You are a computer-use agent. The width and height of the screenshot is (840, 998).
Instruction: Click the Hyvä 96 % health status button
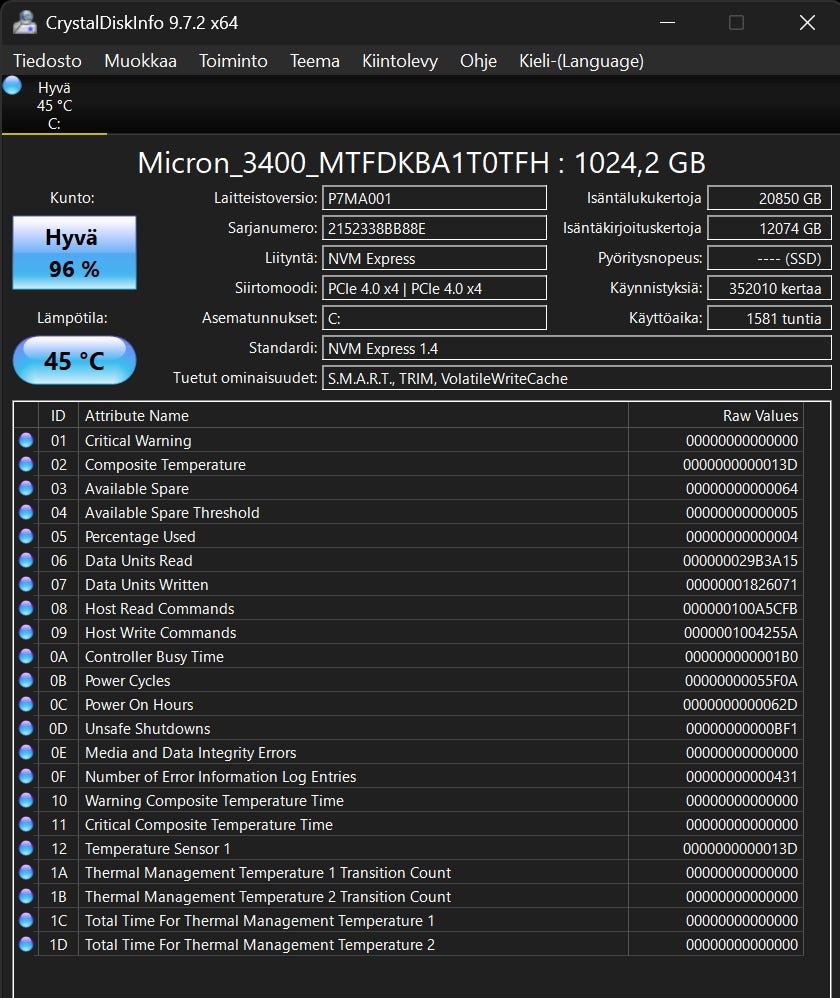point(73,253)
